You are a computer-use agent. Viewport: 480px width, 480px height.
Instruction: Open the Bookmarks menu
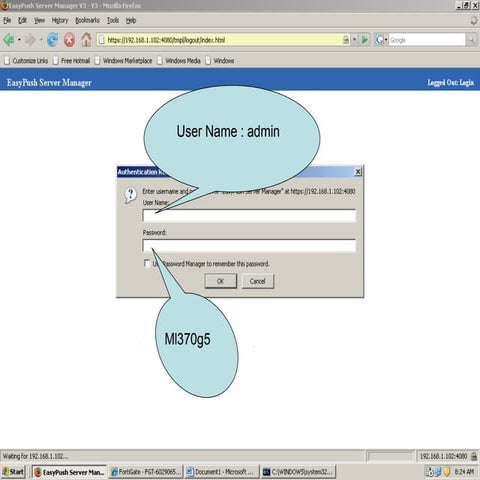coord(87,20)
